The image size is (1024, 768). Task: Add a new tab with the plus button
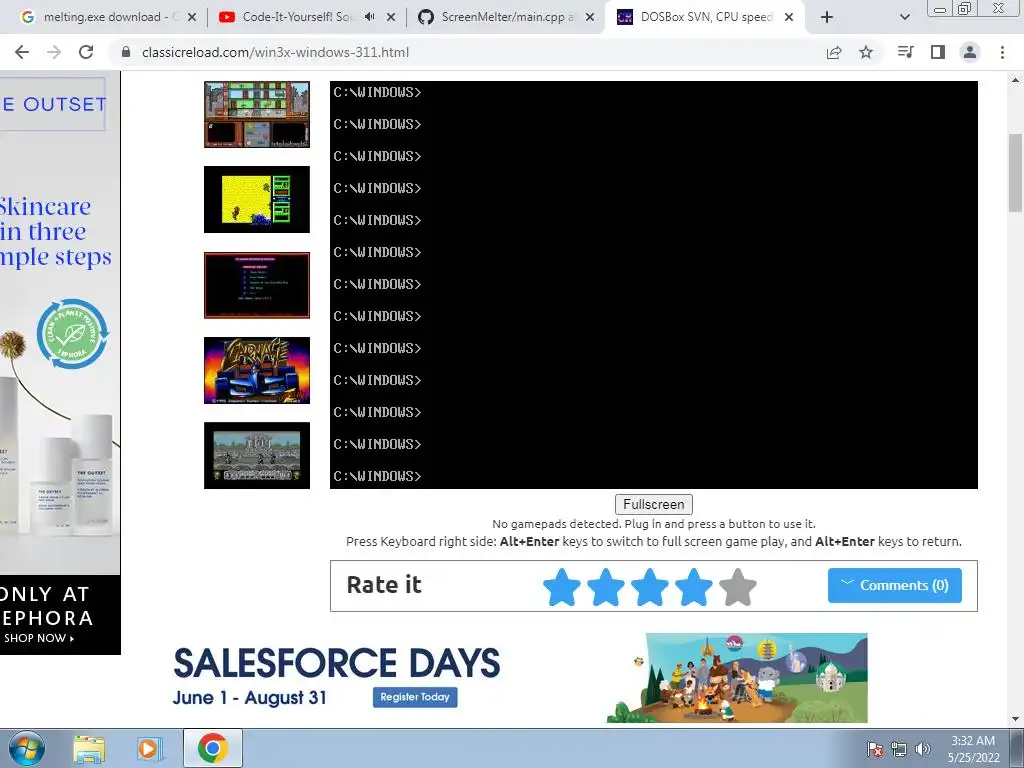[x=827, y=18]
